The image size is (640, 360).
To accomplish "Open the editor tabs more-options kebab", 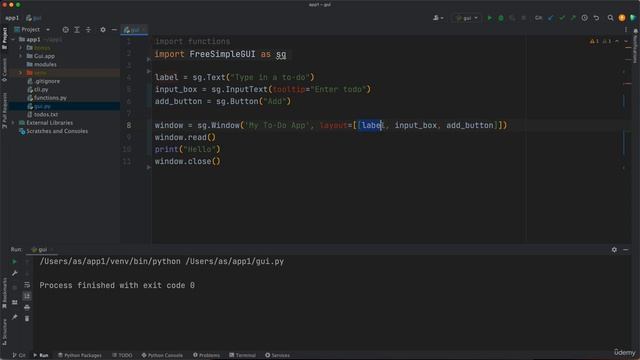I will click(626, 30).
